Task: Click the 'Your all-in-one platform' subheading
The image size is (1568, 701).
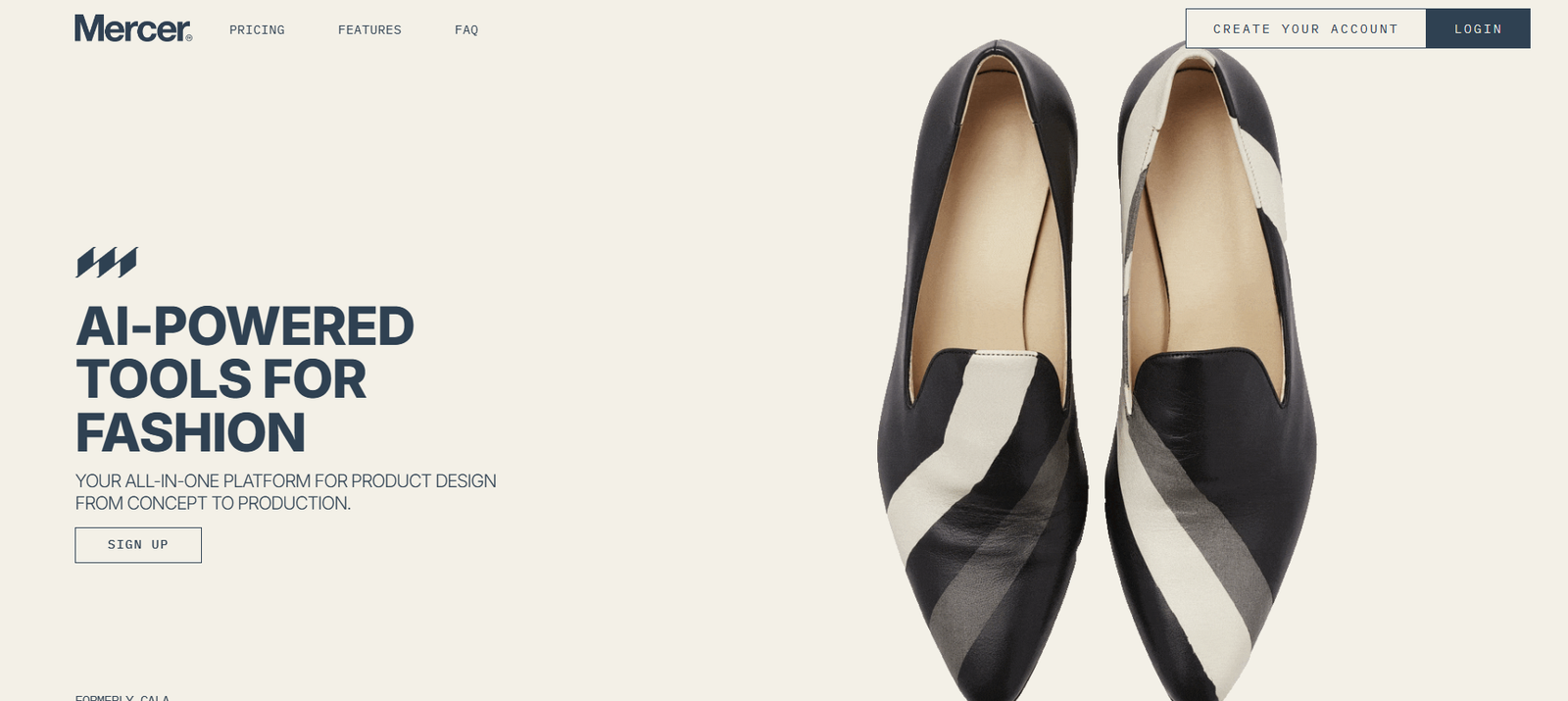Action: point(285,481)
